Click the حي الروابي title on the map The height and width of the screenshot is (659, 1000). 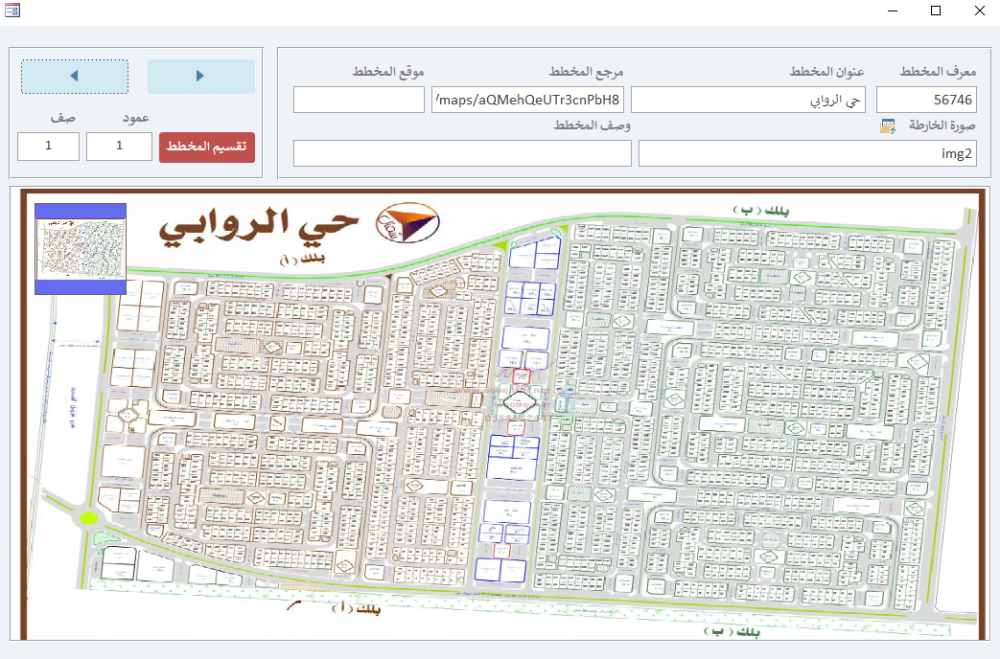pyautogui.click(x=258, y=226)
